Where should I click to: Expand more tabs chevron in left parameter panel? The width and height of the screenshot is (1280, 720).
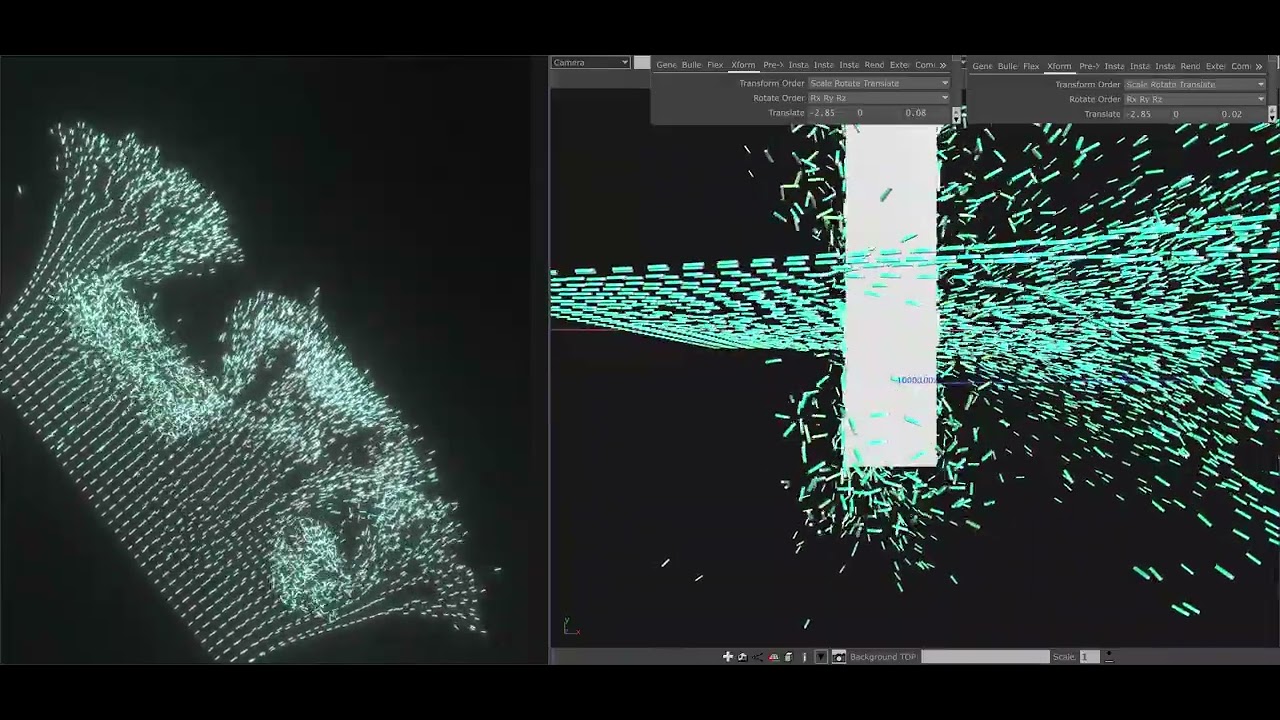(x=942, y=65)
